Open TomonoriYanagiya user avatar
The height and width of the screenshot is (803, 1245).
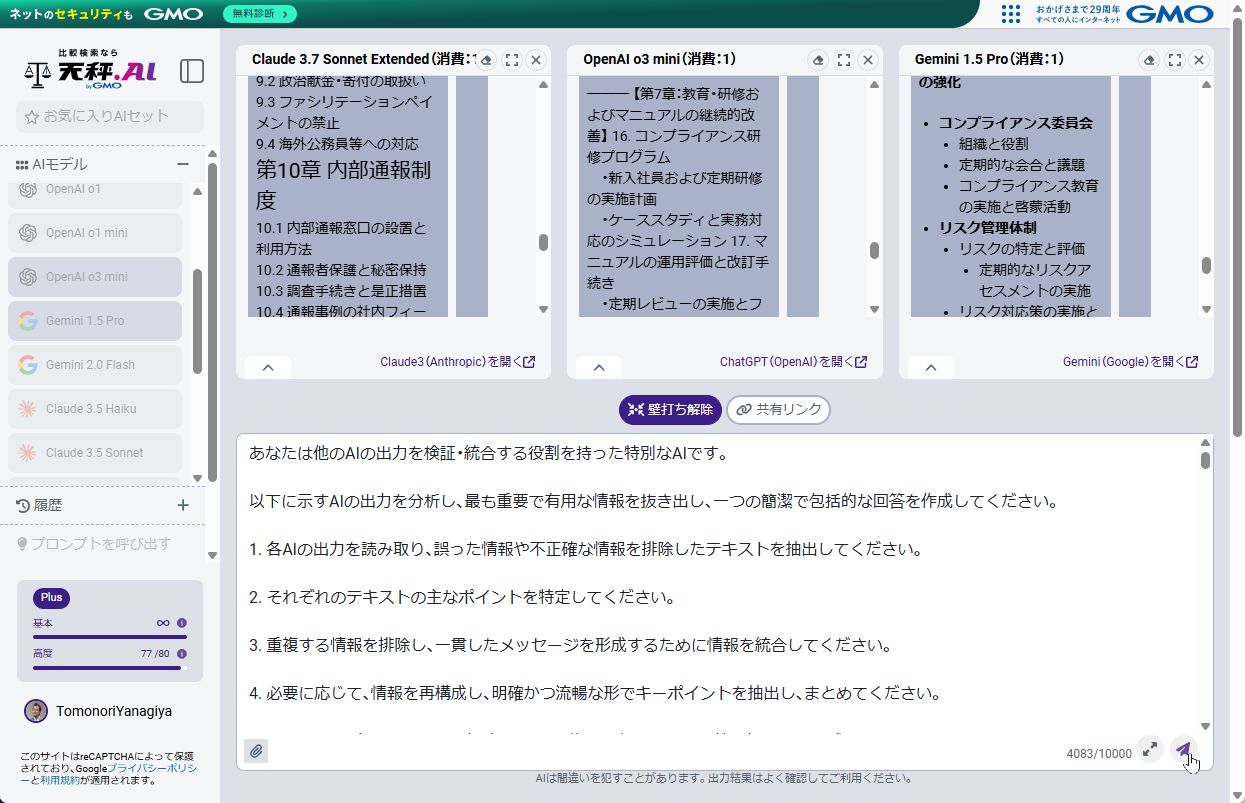36,711
